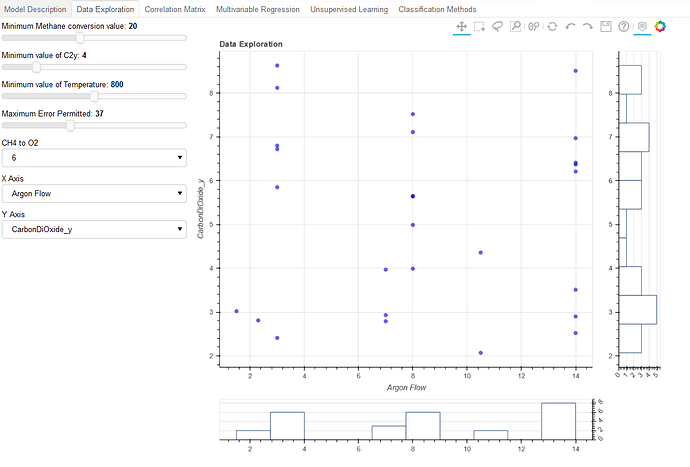This screenshot has width=690, height=467.
Task: Click the 'Minimum value of C2y: 4' label
Action: point(44,55)
